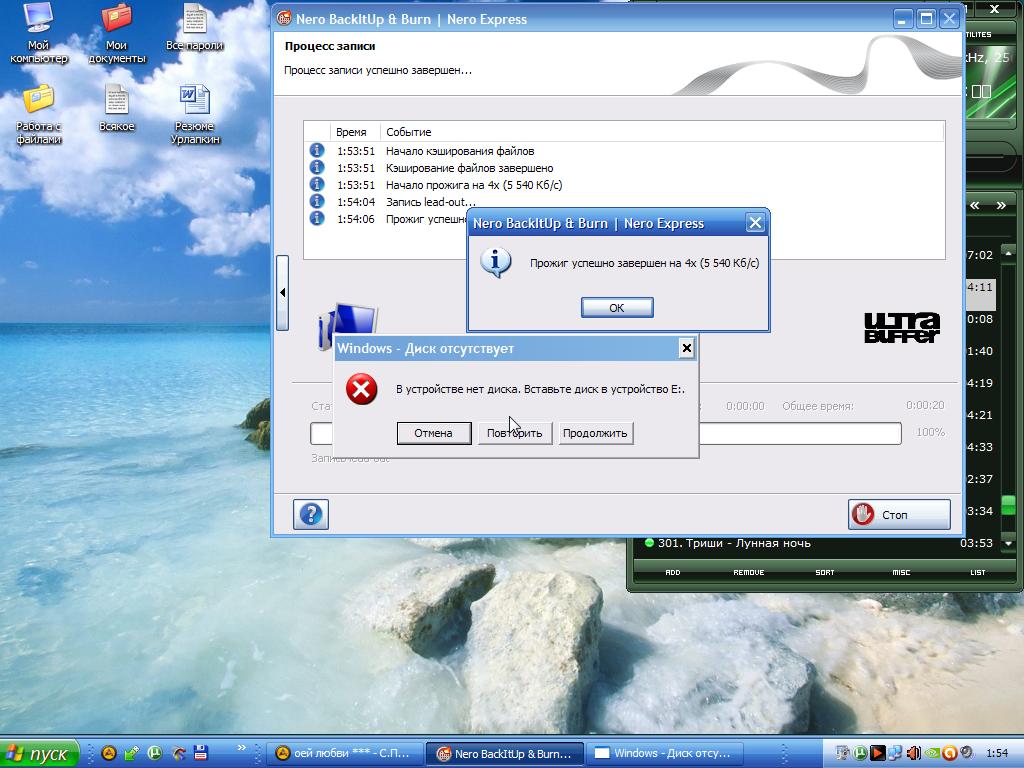This screenshot has height=768, width=1024.
Task: Click the playlist scrollbar down arrow
Action: point(1009,543)
